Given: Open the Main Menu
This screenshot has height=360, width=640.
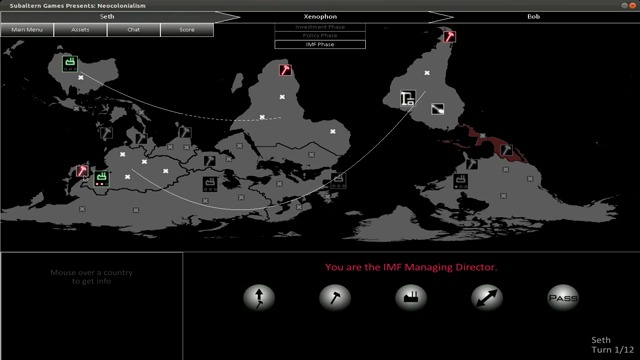Looking at the screenshot, I should pos(27,30).
